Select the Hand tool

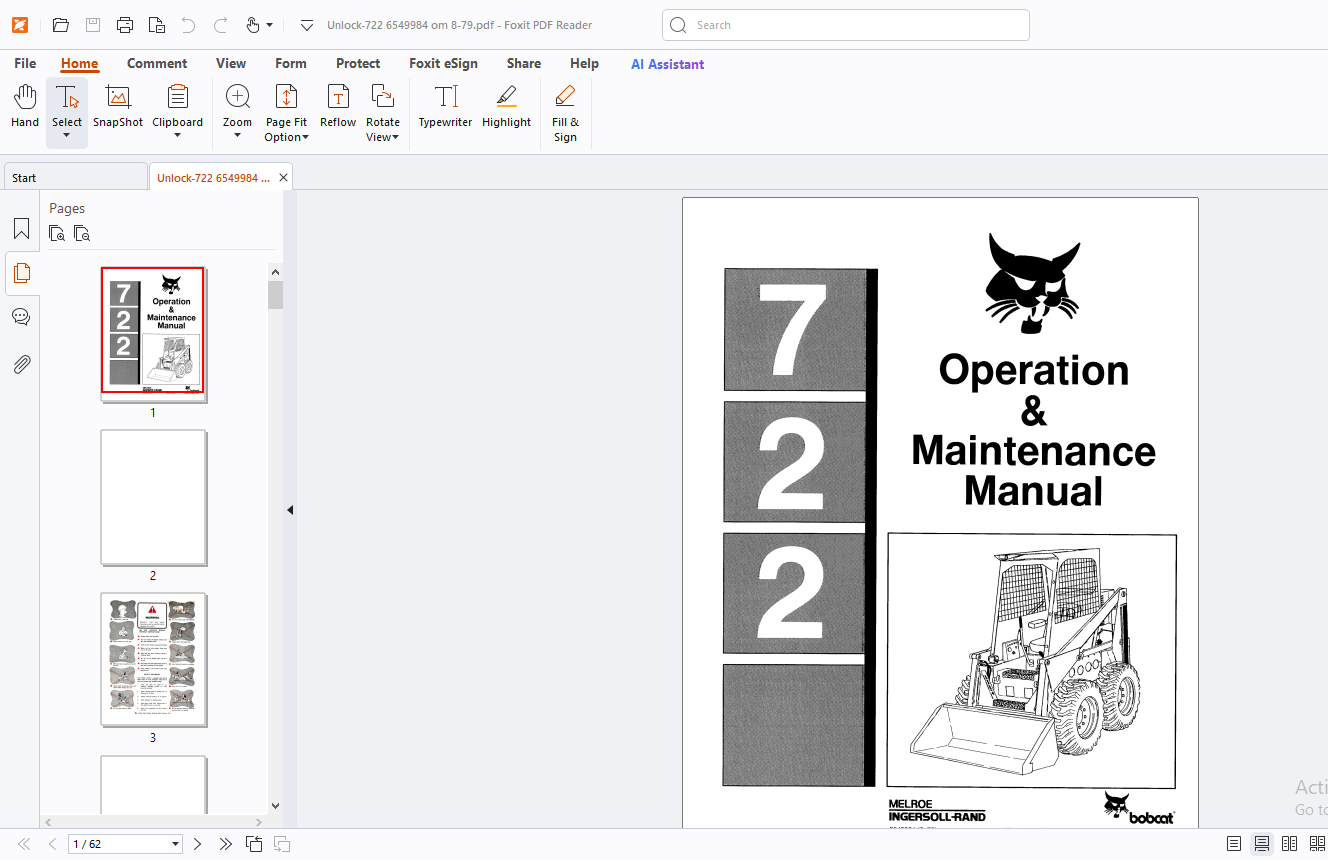pyautogui.click(x=25, y=106)
